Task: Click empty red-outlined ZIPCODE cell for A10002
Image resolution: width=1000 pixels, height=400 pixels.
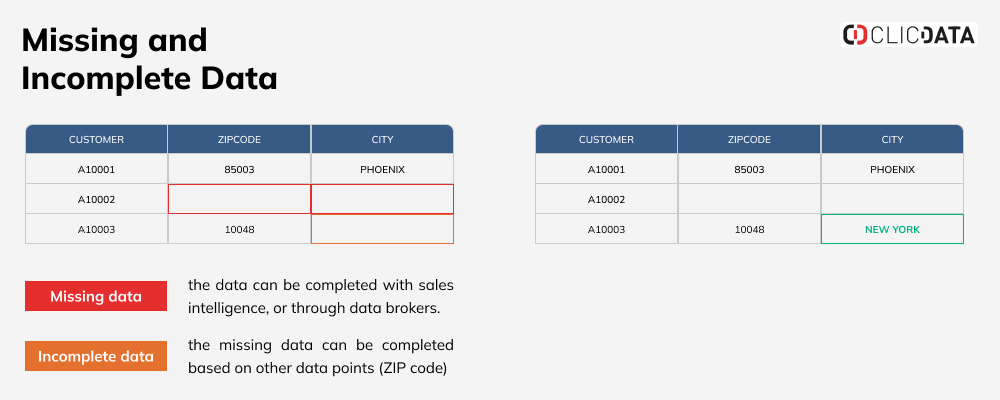Action: coord(239,199)
